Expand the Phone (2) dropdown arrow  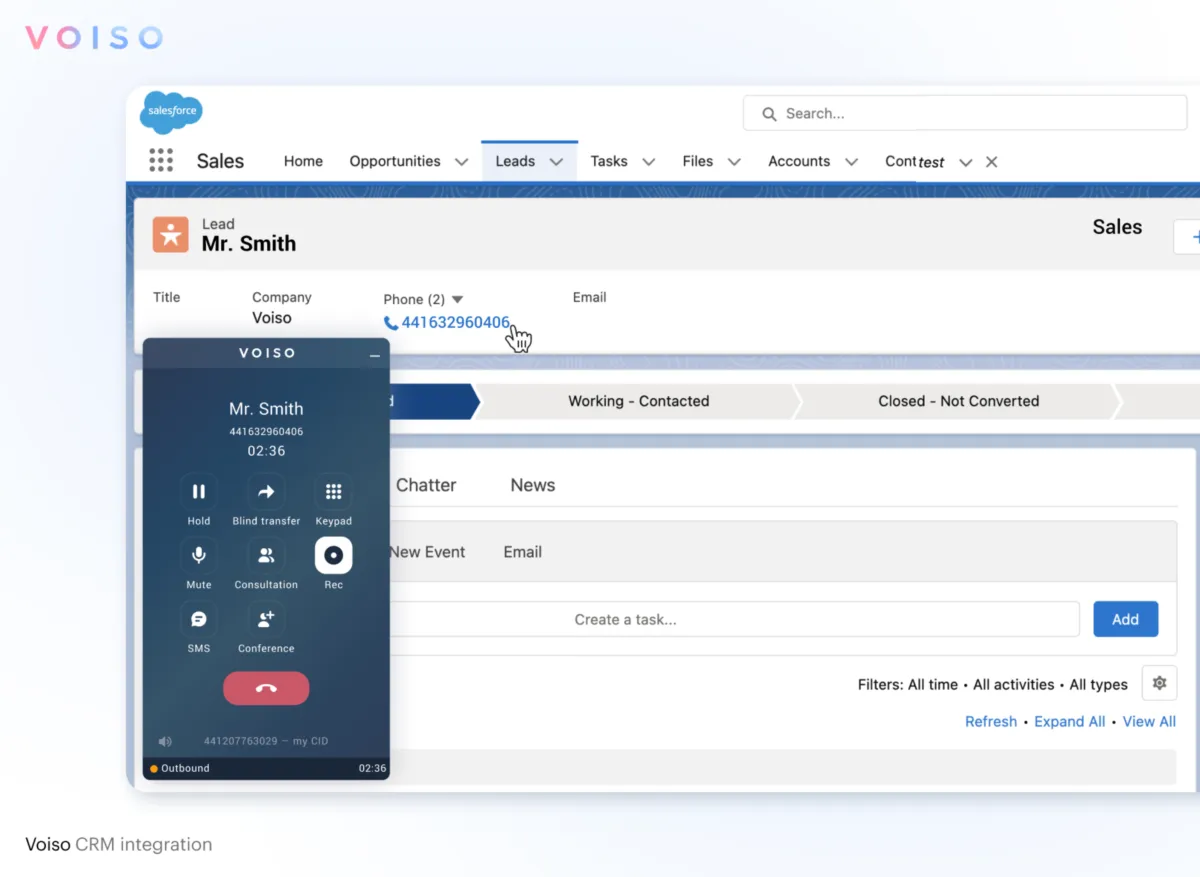458,299
